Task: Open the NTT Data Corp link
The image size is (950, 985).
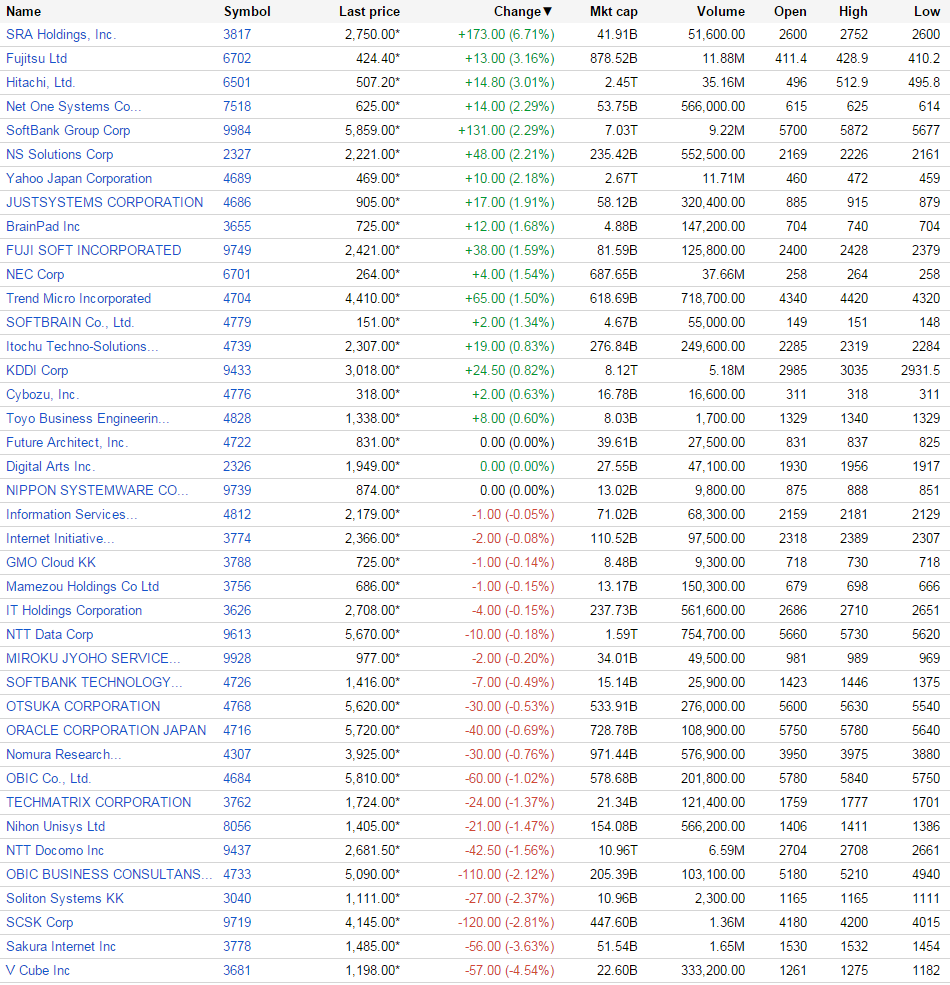Action: (50, 634)
